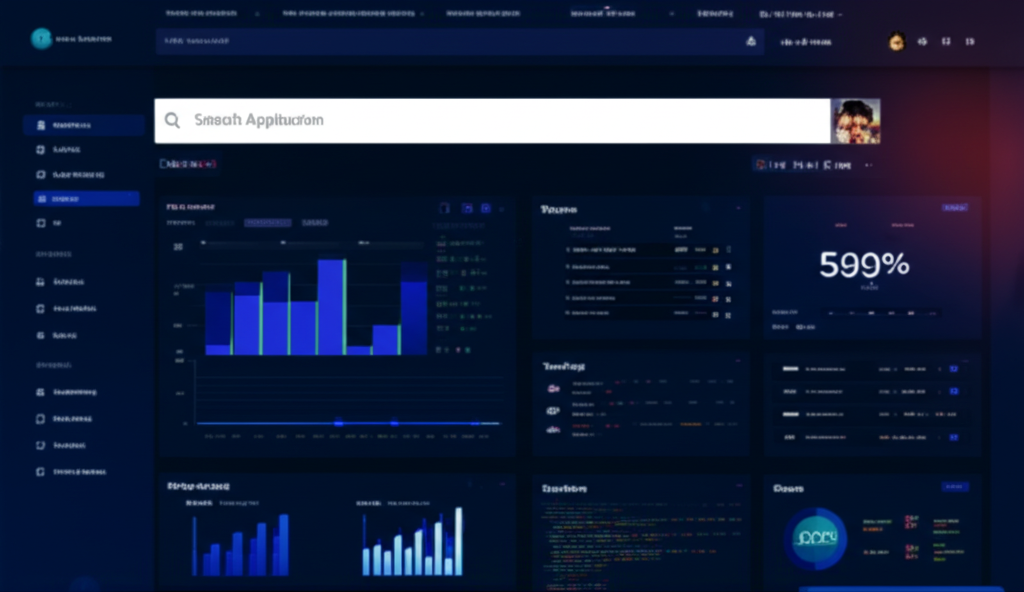Collapse the top-middle table panel with its chevron

click(739, 208)
